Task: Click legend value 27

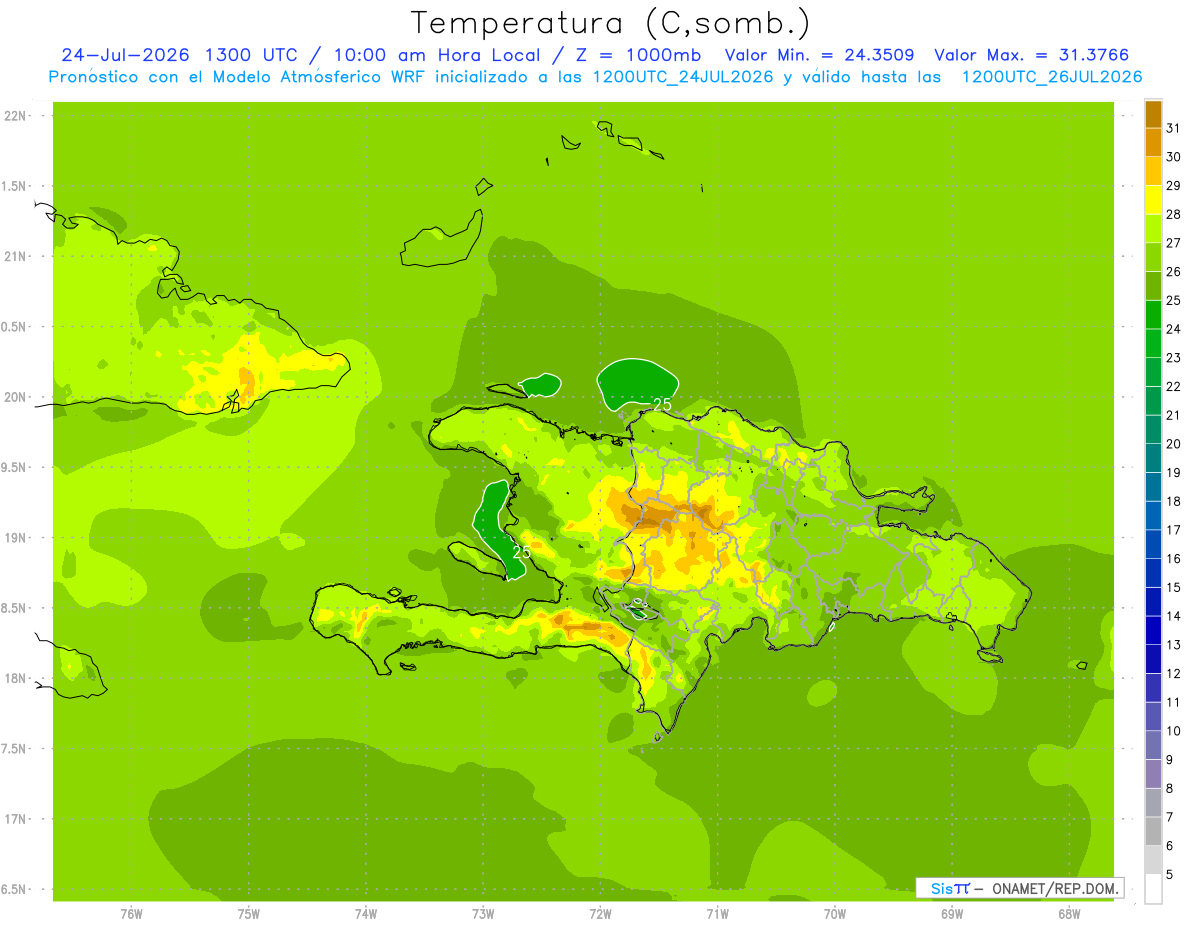Action: pos(1174,243)
